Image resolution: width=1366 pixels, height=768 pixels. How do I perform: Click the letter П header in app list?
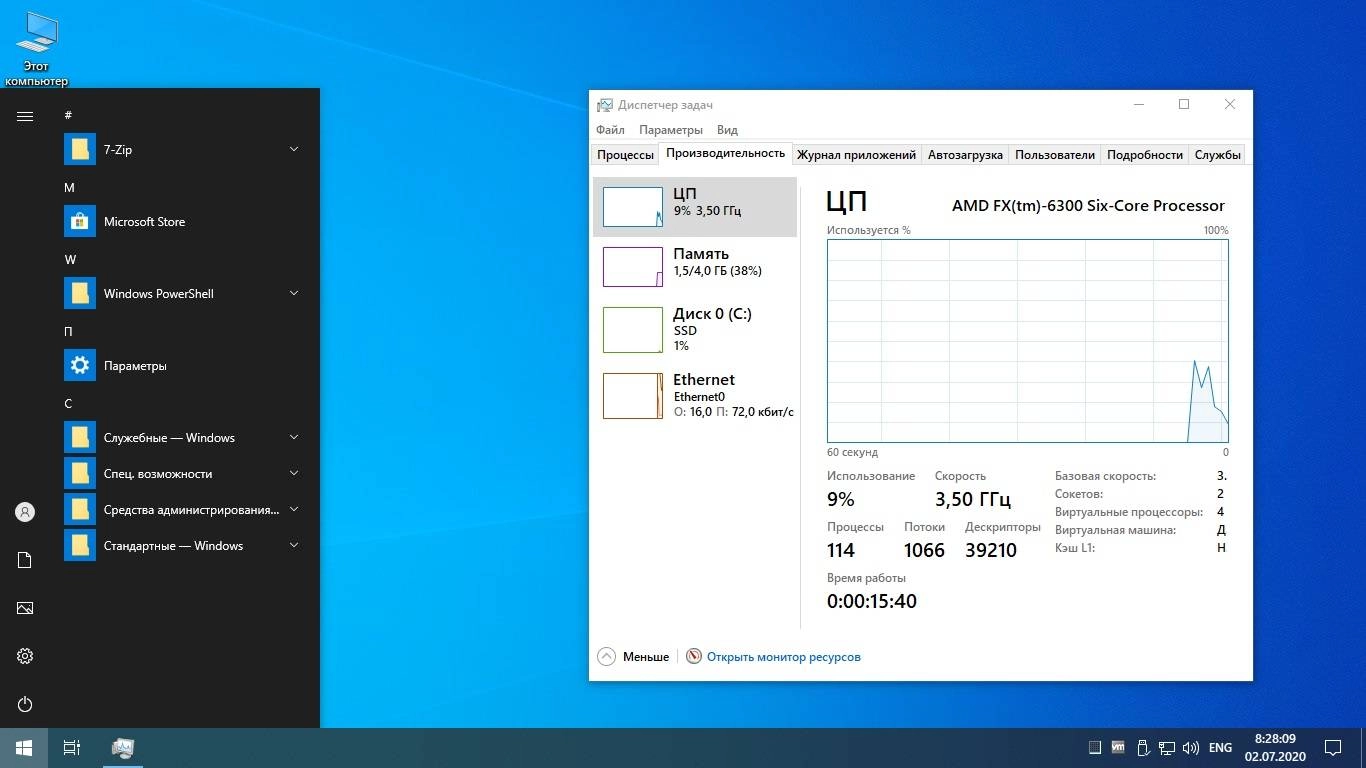click(x=68, y=332)
